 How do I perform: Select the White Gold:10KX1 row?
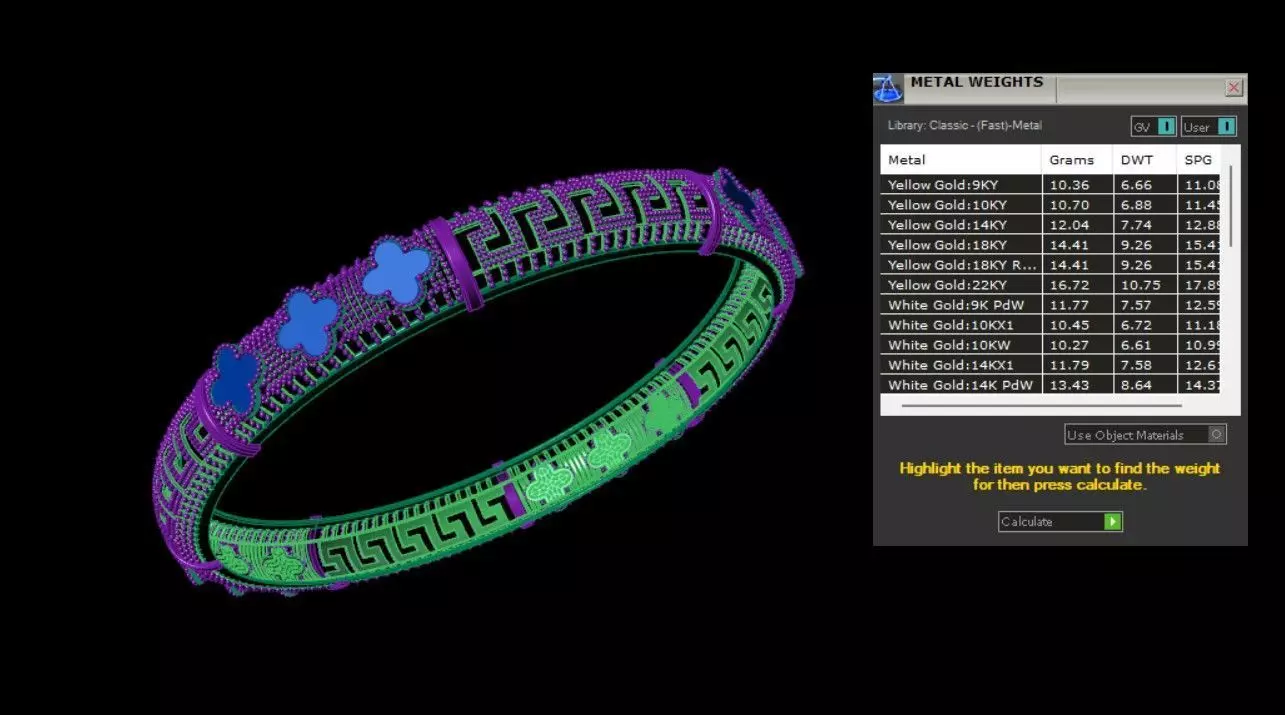coord(1050,325)
